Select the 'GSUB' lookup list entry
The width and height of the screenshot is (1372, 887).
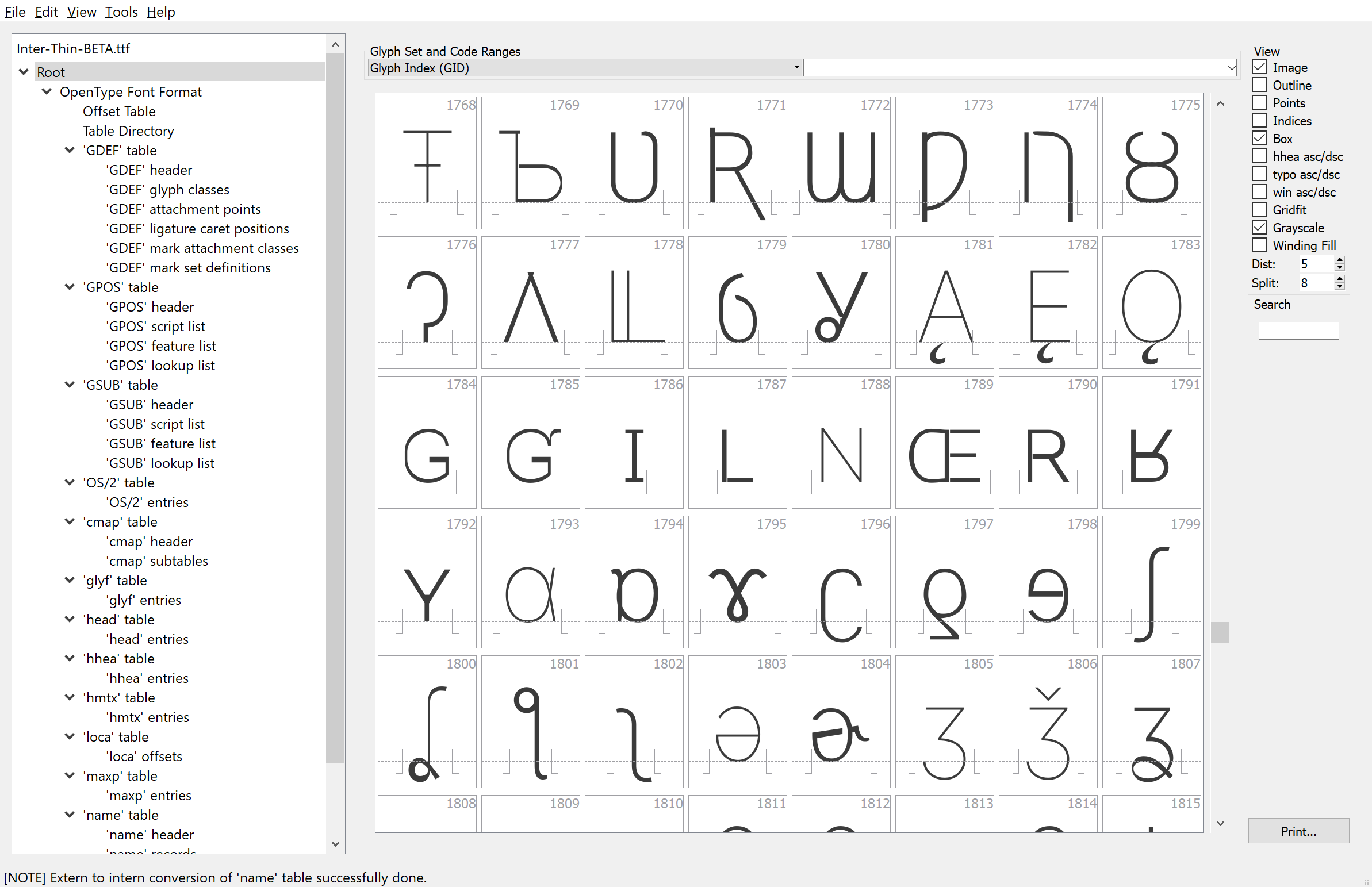pyautogui.click(x=159, y=463)
